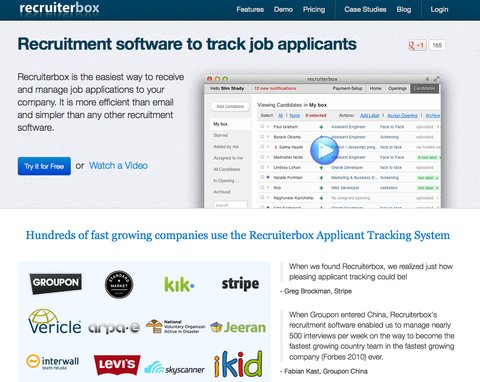Click the arpa-e logo
Image resolution: width=480 pixels, height=382 pixels.
114,328
